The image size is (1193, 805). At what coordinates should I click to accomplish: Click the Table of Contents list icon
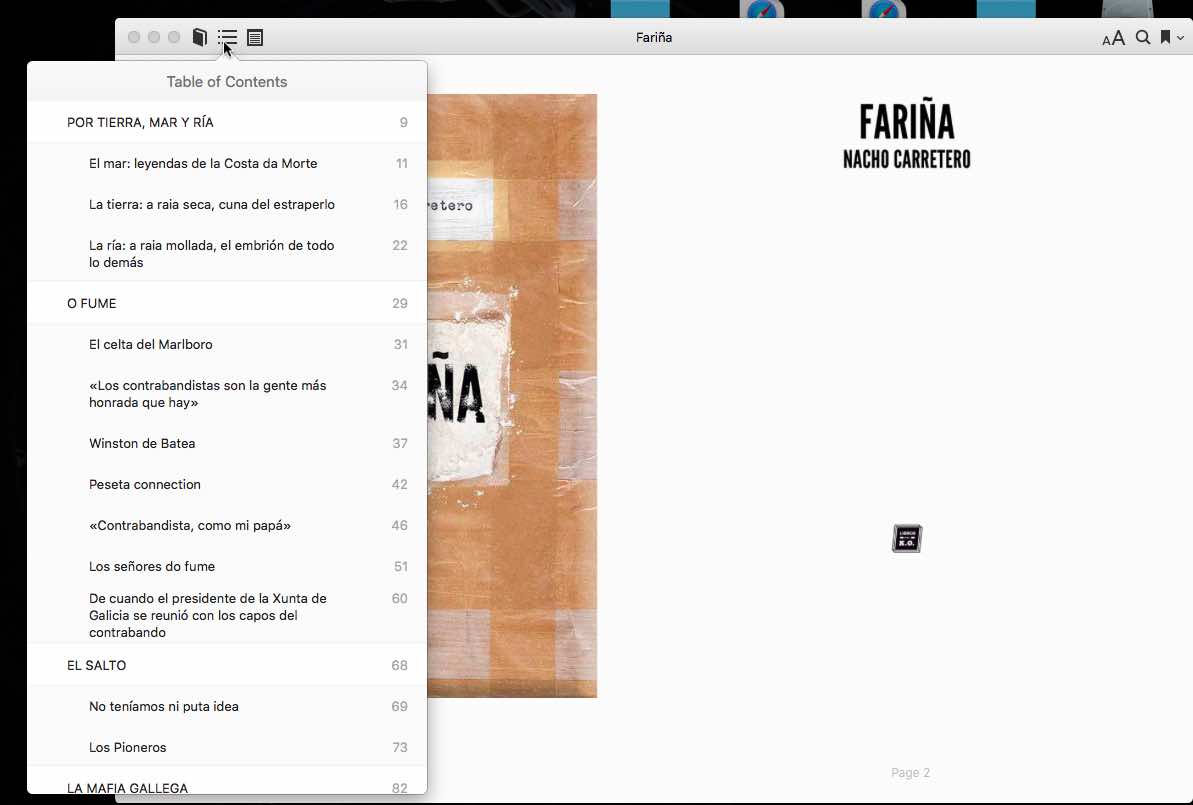pyautogui.click(x=227, y=37)
